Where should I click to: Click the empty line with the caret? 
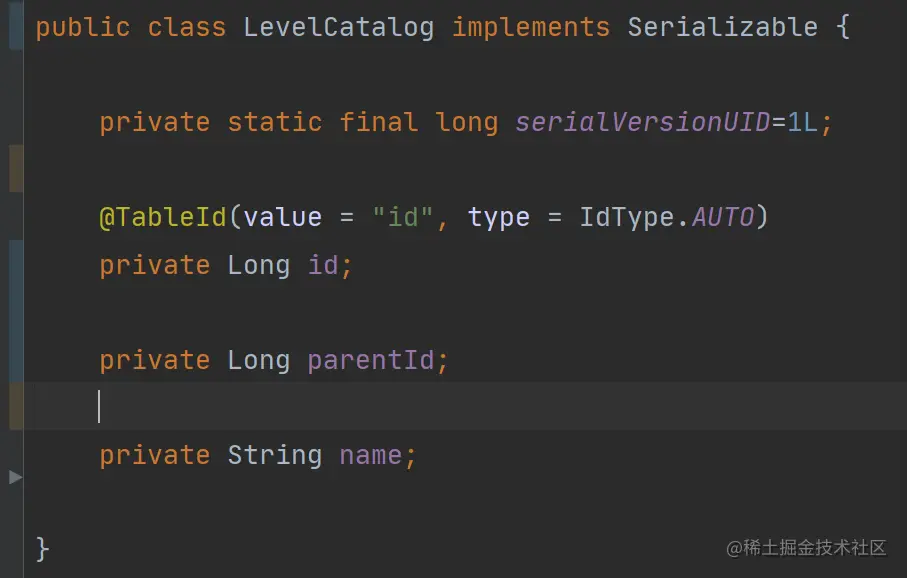465,406
